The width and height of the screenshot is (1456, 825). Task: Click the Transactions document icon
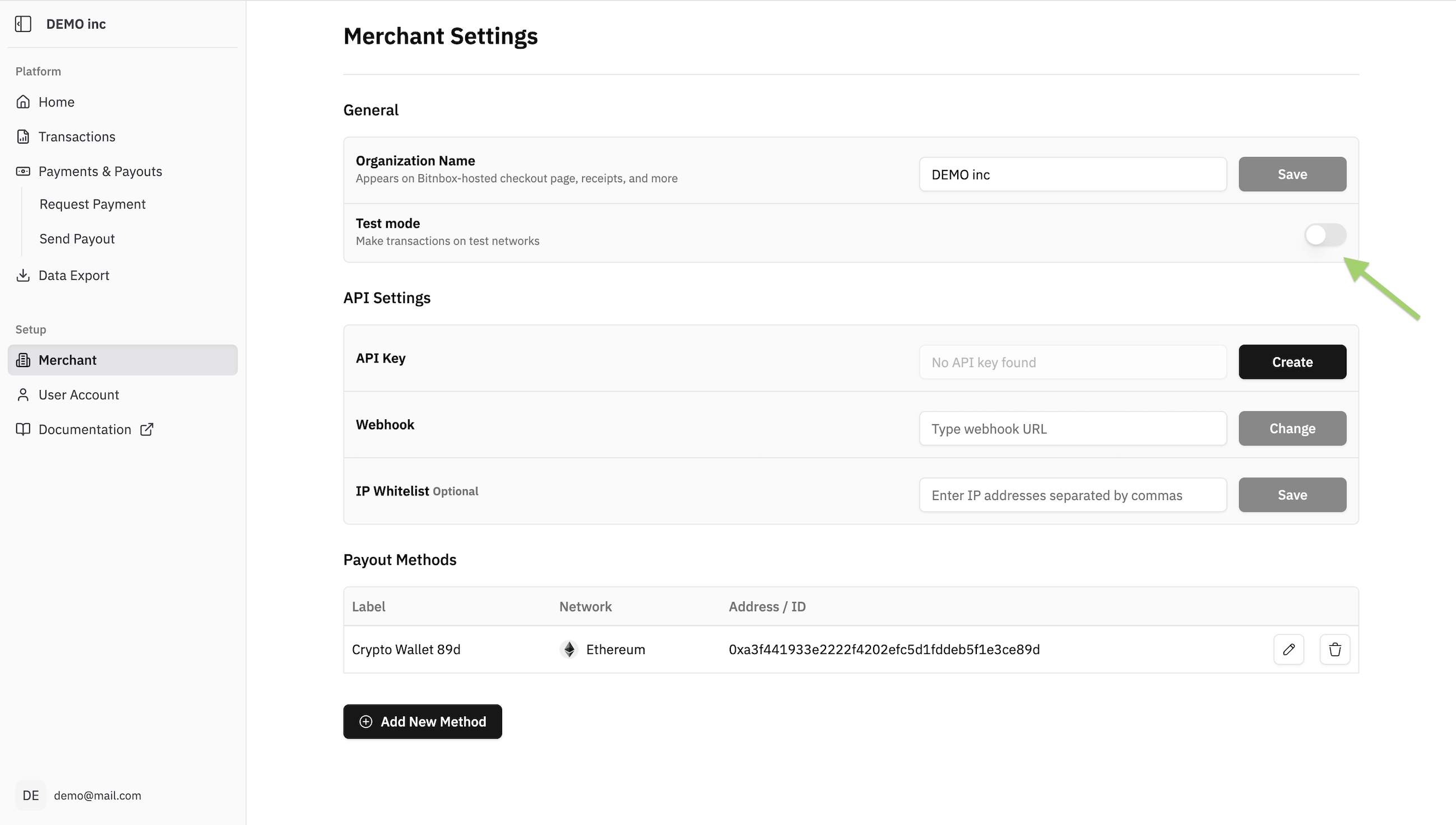pyautogui.click(x=22, y=137)
